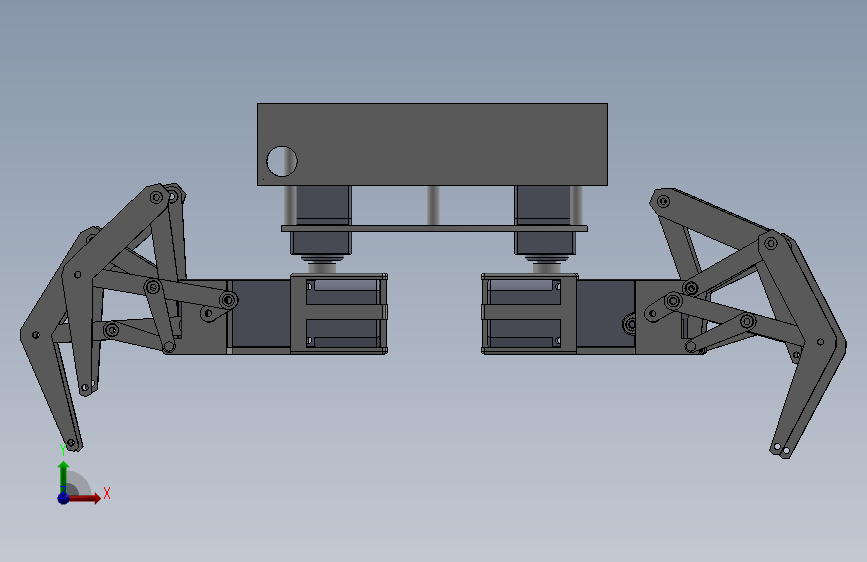The height and width of the screenshot is (562, 867).
Task: Select the center standoff rod between the motors
Action: pyautogui.click(x=433, y=205)
